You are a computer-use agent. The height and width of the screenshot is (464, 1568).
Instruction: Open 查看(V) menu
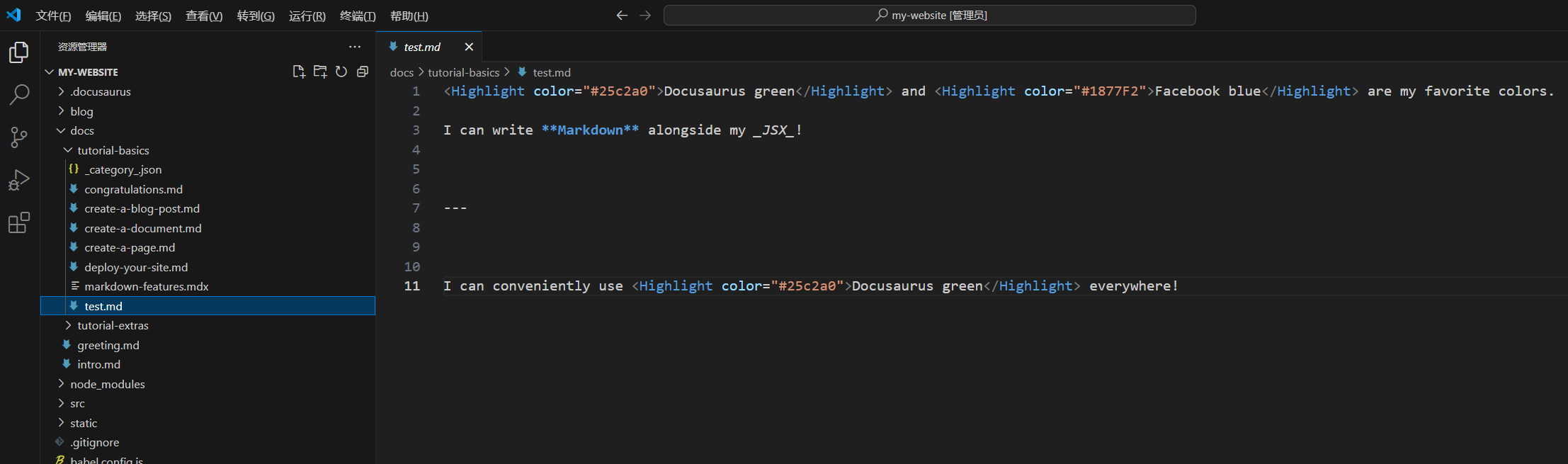pos(204,16)
